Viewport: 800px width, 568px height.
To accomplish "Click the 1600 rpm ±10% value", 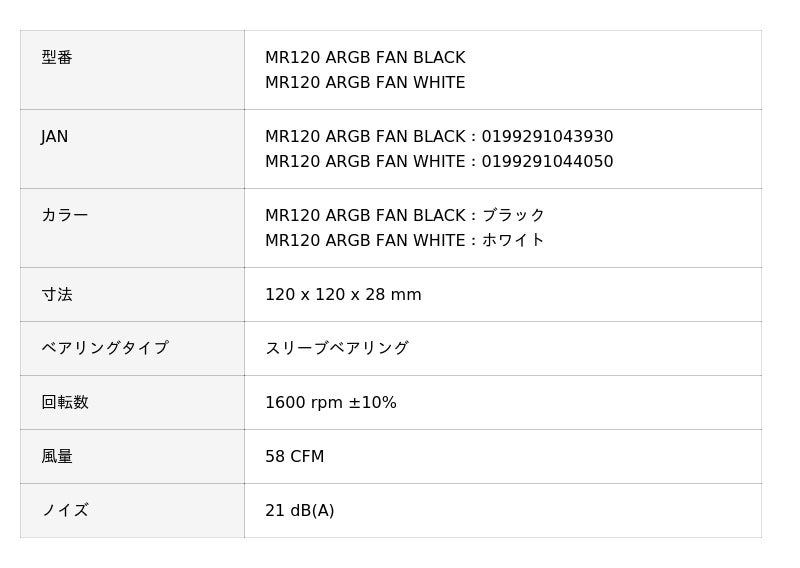I will 331,402.
